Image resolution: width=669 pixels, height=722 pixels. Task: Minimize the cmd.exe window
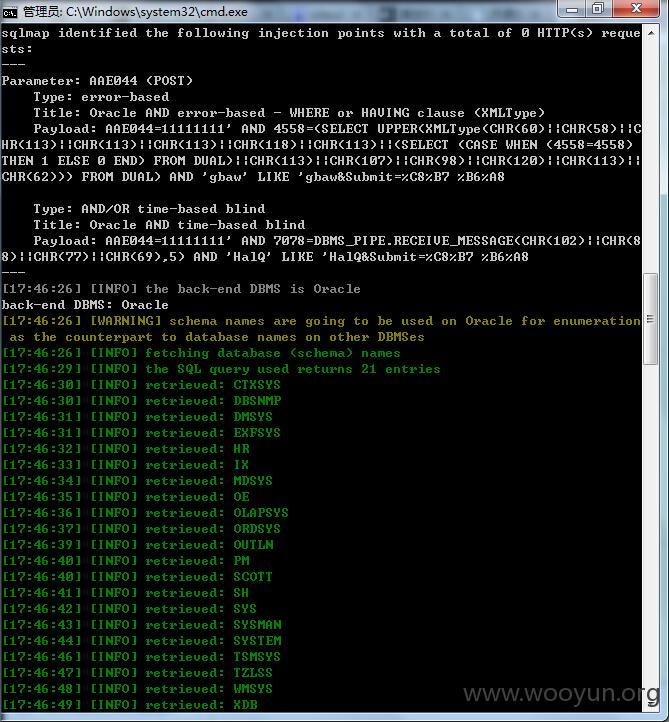(571, 9)
